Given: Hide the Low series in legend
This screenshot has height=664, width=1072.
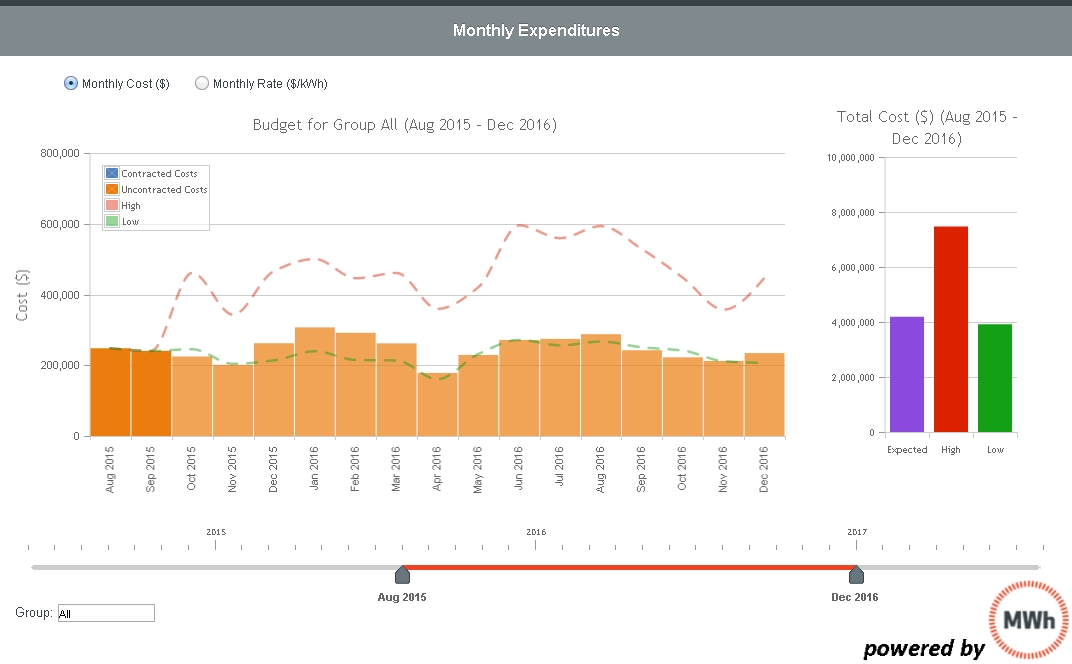Looking at the screenshot, I should (130, 222).
